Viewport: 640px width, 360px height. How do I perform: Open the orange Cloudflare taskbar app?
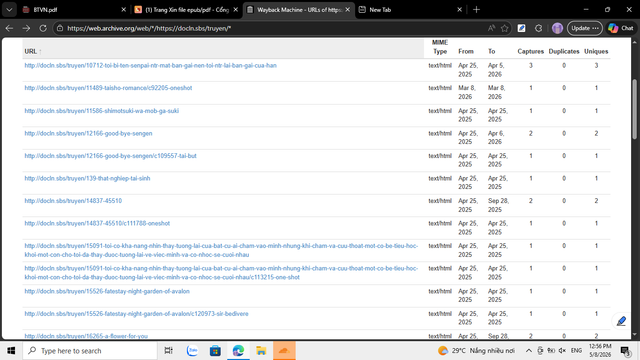tap(284, 351)
